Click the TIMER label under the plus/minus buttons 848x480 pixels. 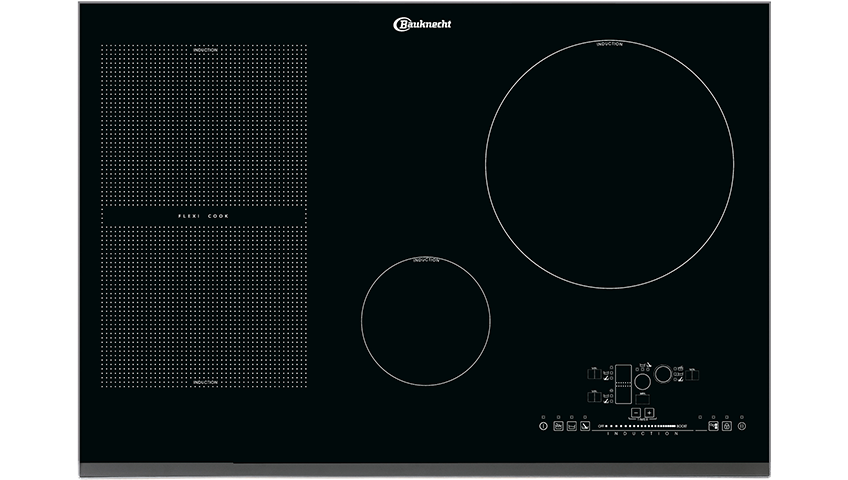pos(642,419)
